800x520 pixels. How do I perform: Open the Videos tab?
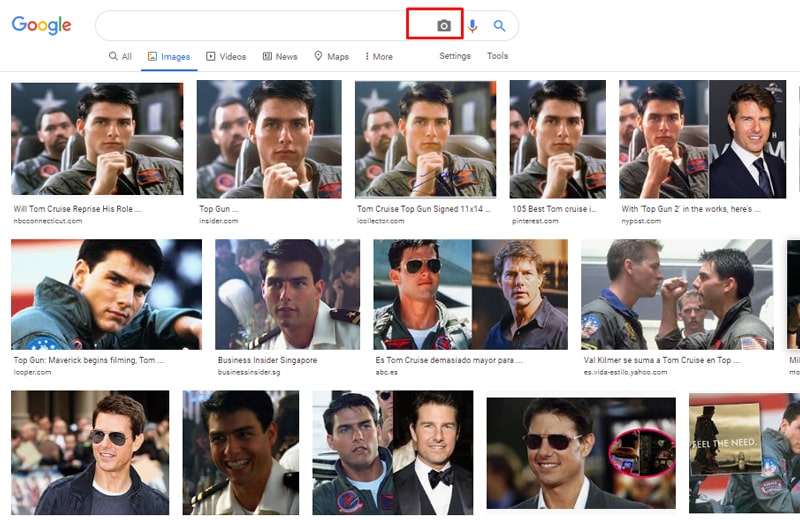(x=226, y=57)
